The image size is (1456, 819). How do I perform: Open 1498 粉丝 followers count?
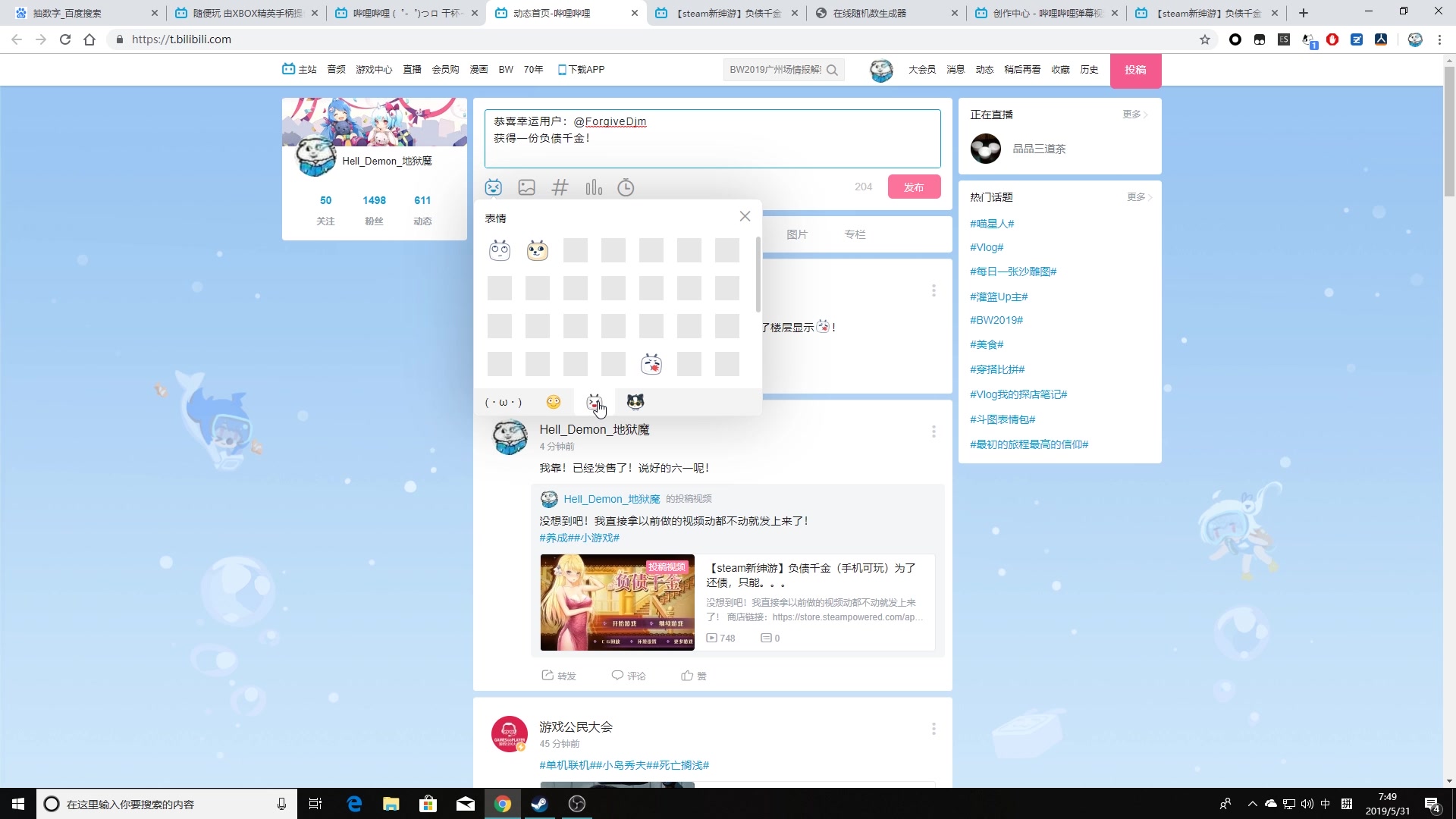(x=374, y=210)
